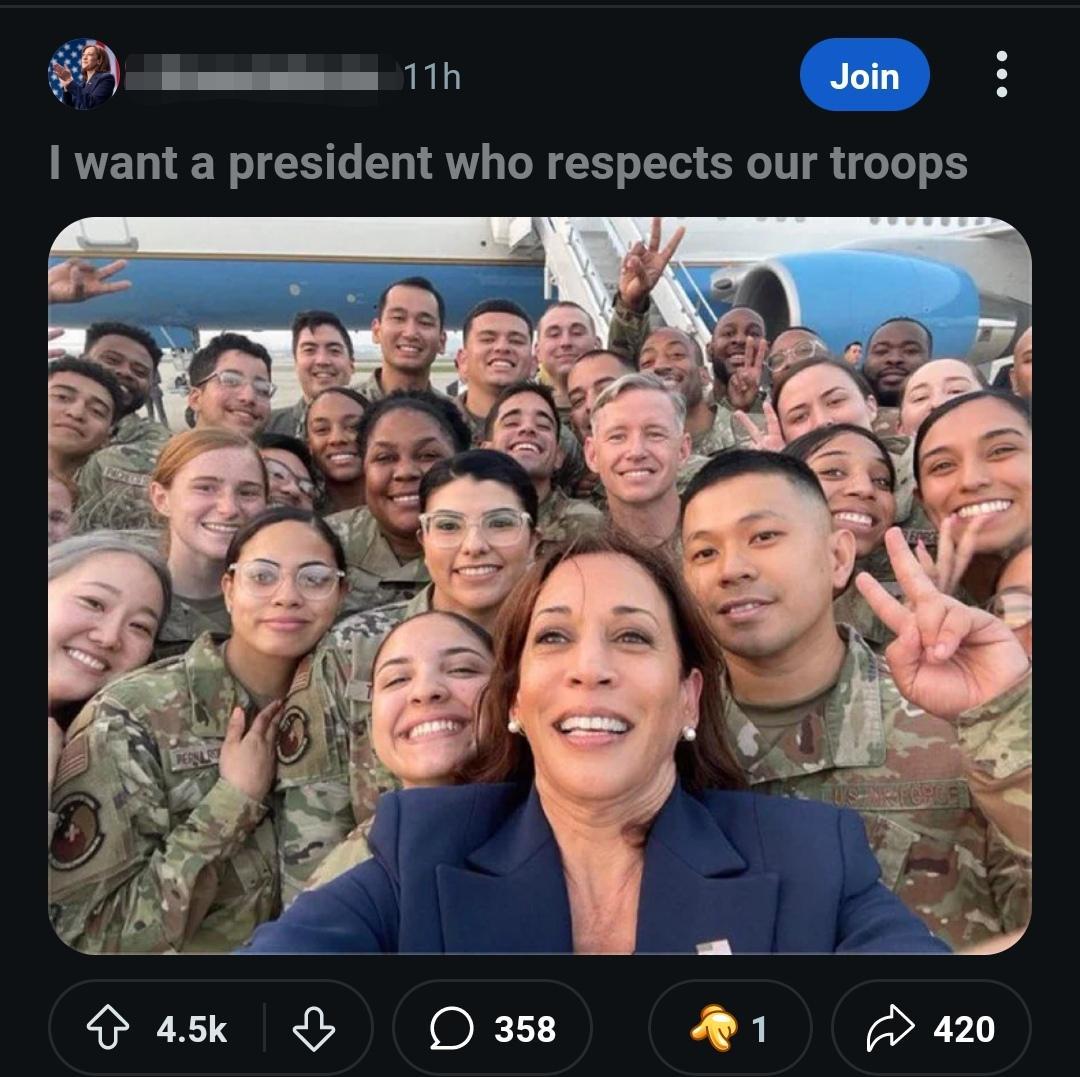This screenshot has height=1077, width=1080.
Task: Open the community avatar icon
Action: [83, 74]
